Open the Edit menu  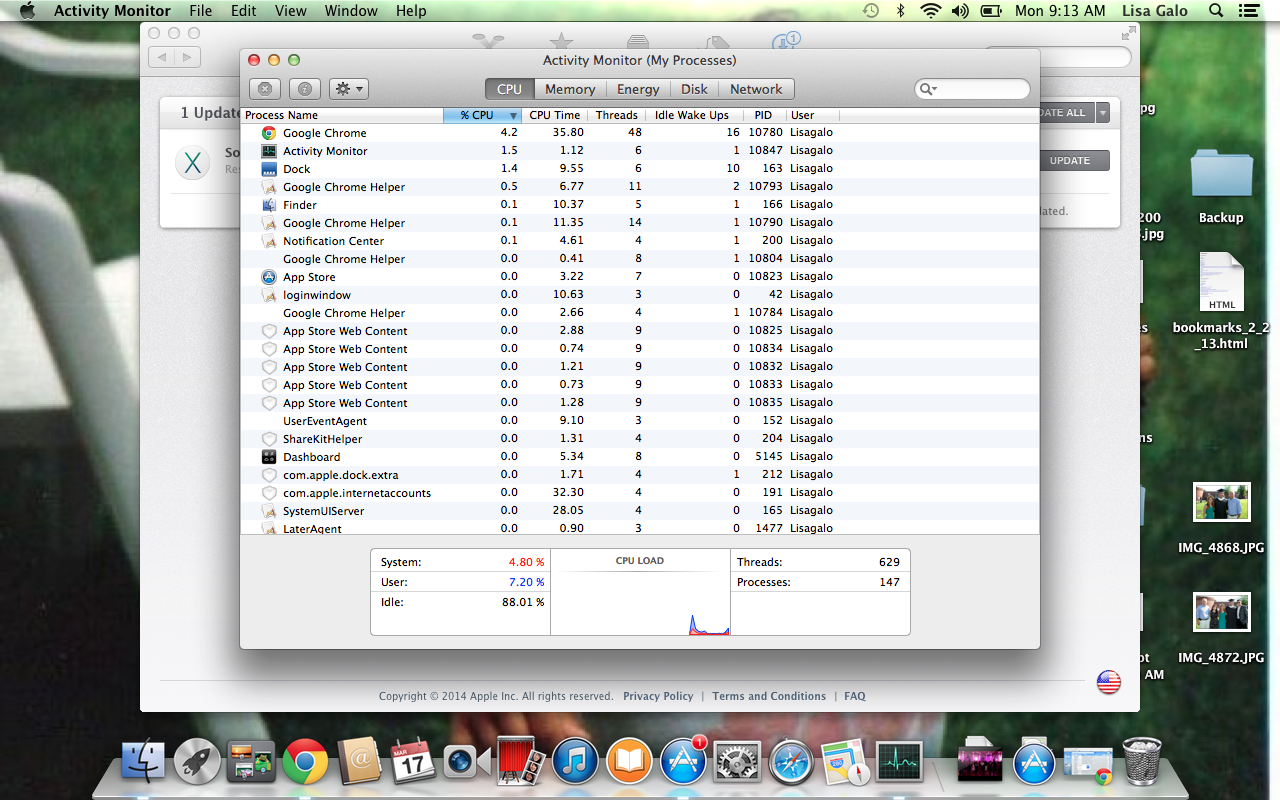coord(243,11)
